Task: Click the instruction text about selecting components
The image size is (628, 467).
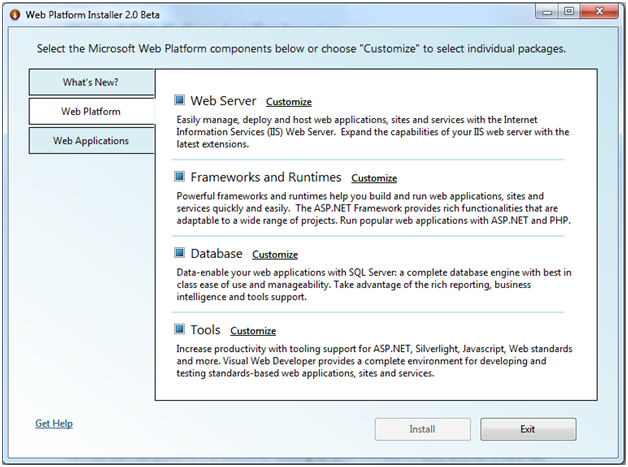Action: pyautogui.click(x=301, y=49)
